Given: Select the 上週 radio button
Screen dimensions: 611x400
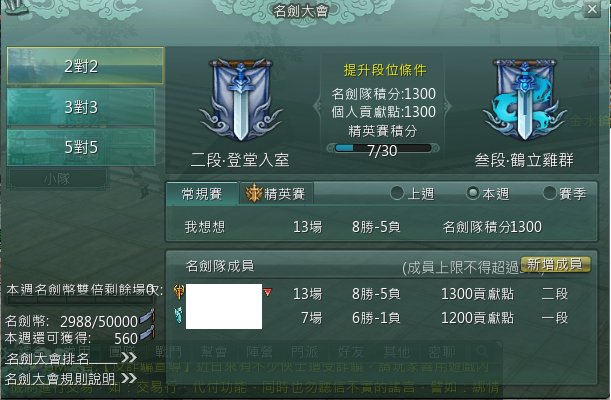Looking at the screenshot, I should pos(397,193).
